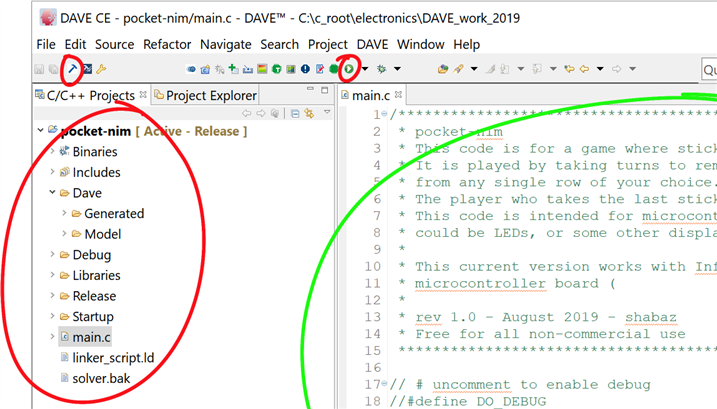This screenshot has width=717, height=409.
Task: Click the greyed-out Save All icon
Action: [54, 69]
